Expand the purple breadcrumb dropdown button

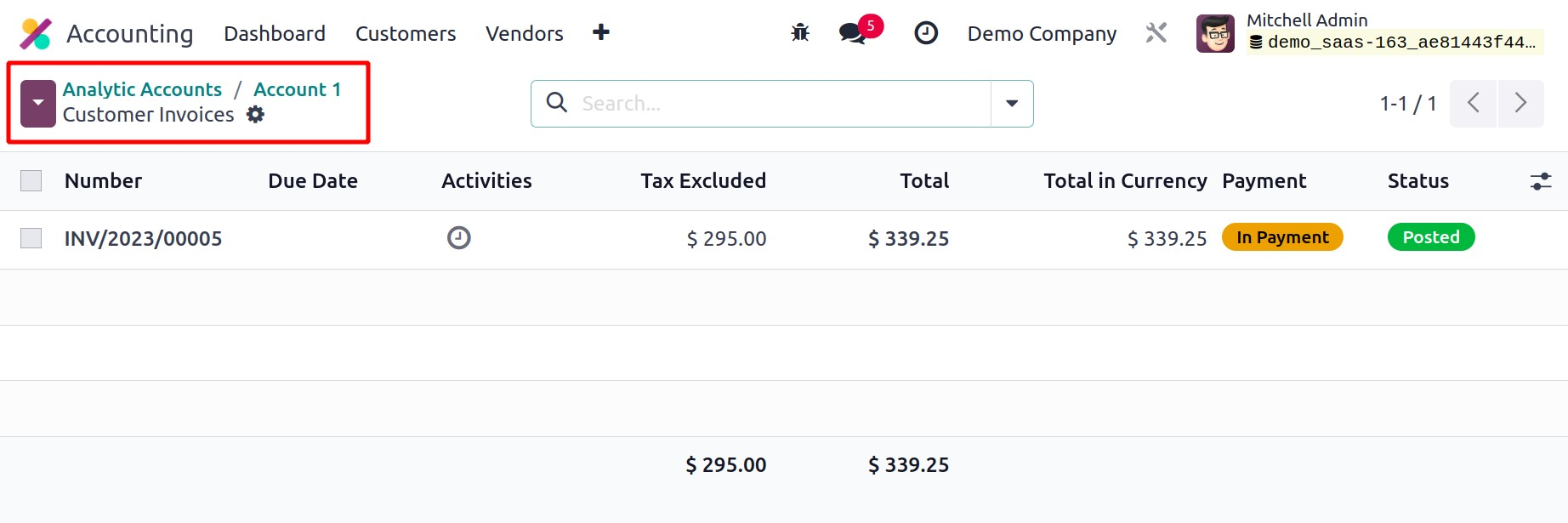38,104
